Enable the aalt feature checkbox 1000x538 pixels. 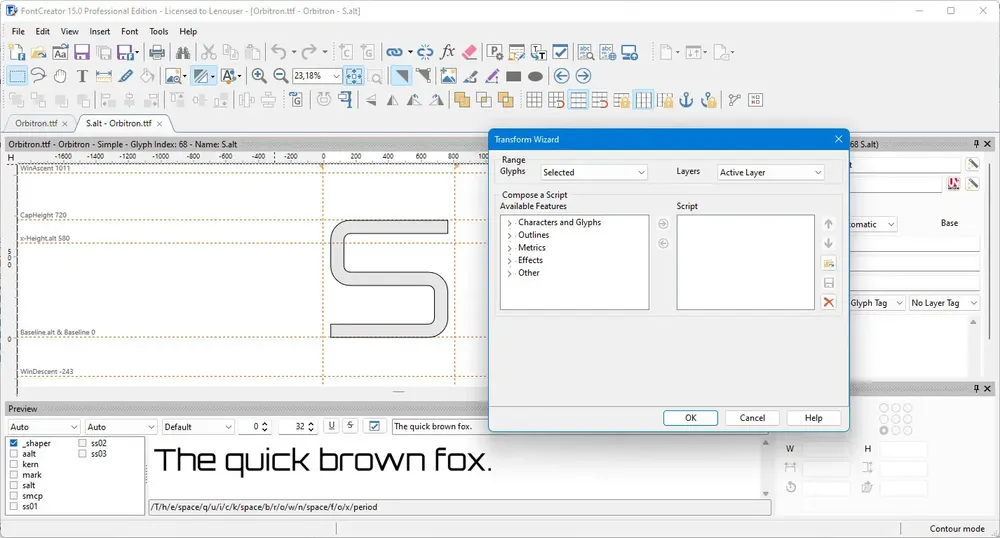coord(13,454)
